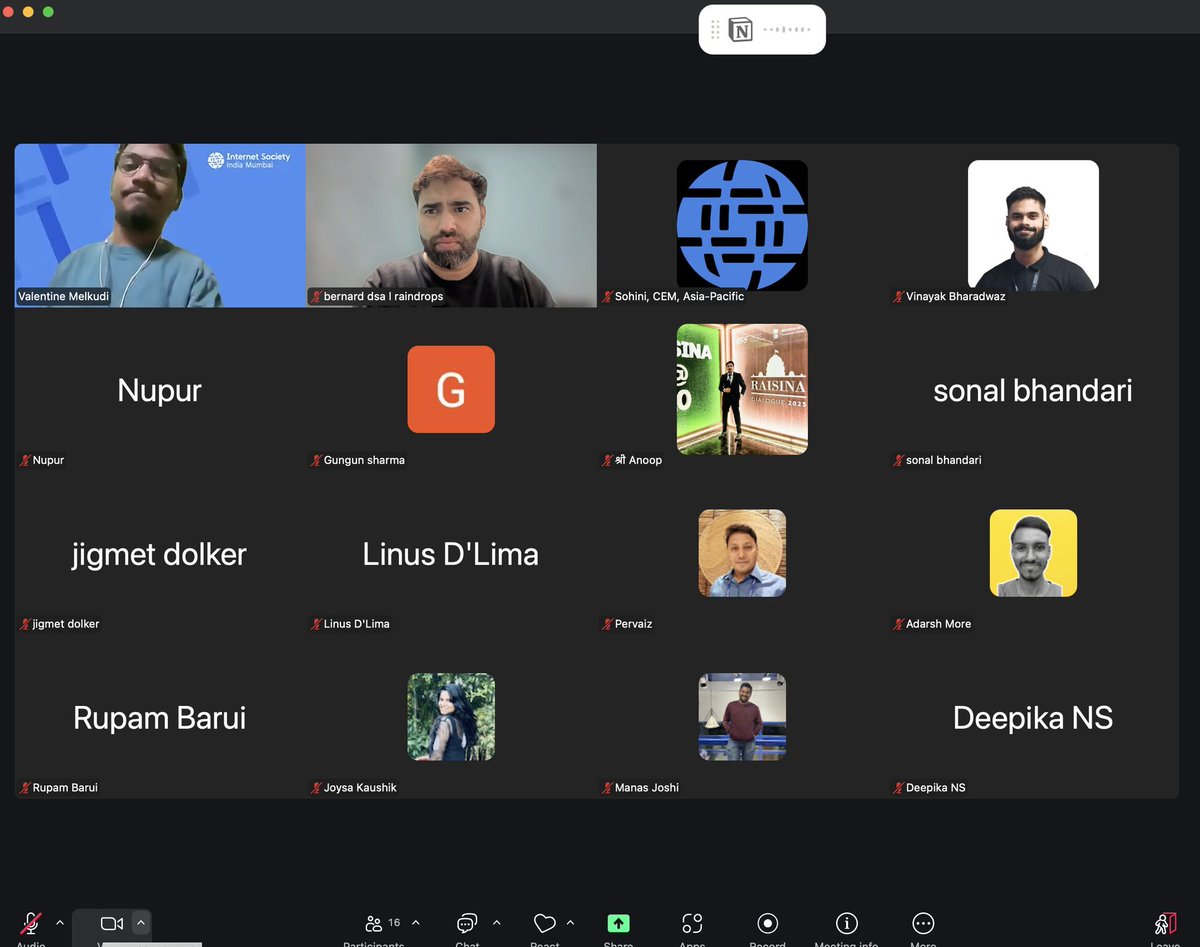Start recording the meeting
The height and width of the screenshot is (947, 1200).
768,923
